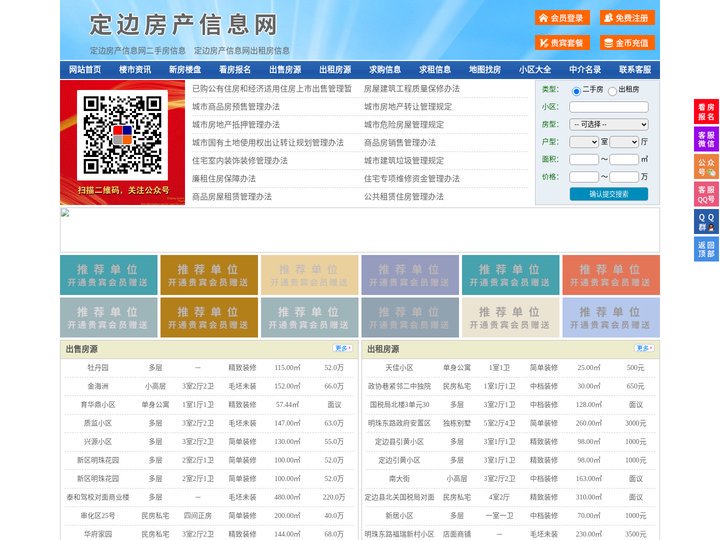Viewport: 720px width, 540px height.
Task: Click the minimum 面积 input field
Action: click(x=584, y=159)
